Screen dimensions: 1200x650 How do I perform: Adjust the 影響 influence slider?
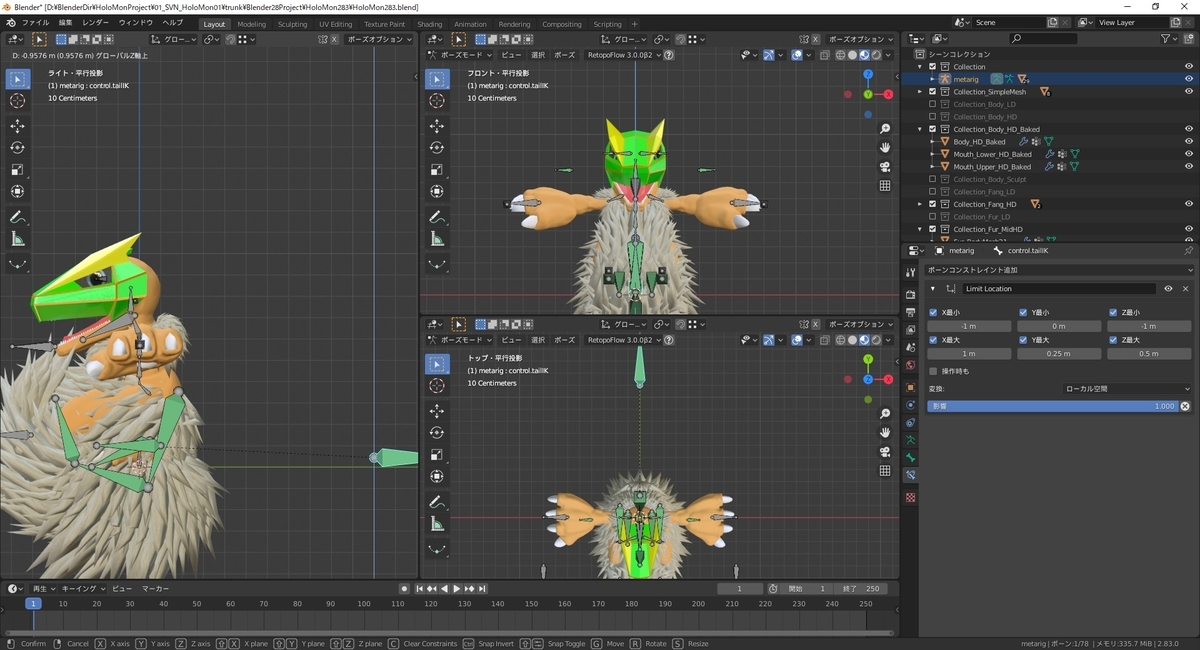pyautogui.click(x=1053, y=407)
